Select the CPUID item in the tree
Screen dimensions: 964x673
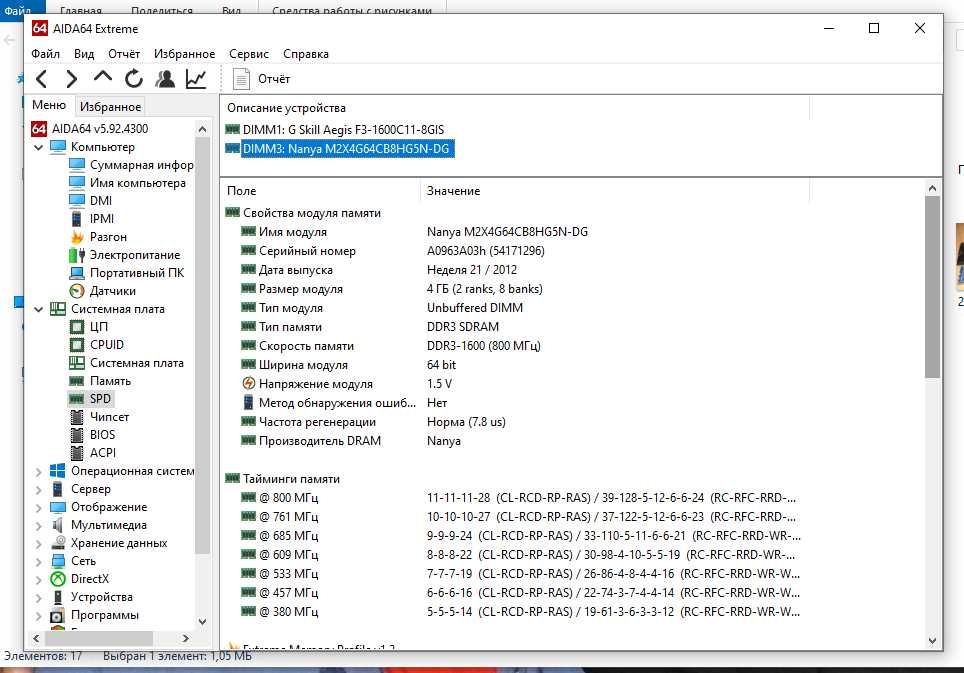pos(97,345)
